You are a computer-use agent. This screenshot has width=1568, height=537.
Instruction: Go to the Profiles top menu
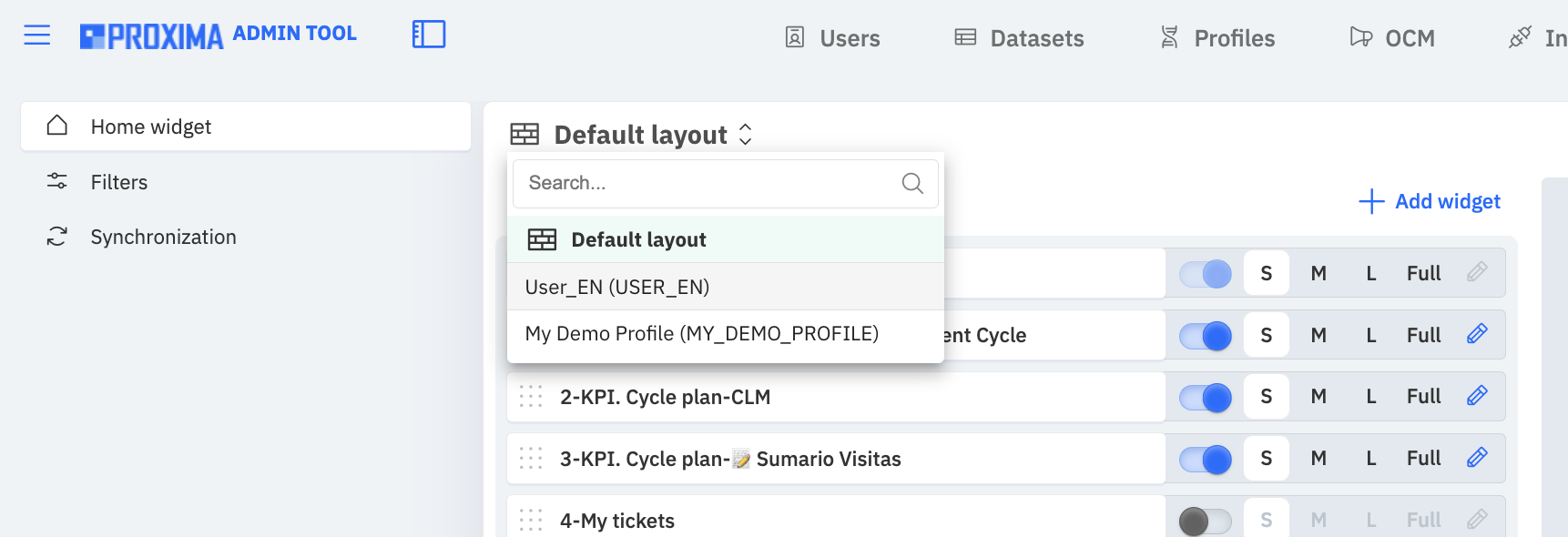[1217, 38]
